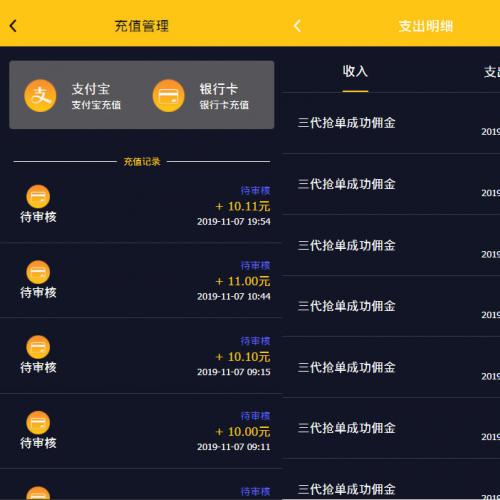Click the timestamp 2019-11-07 09:11
Viewport: 500px width, 500px height.
(234, 447)
